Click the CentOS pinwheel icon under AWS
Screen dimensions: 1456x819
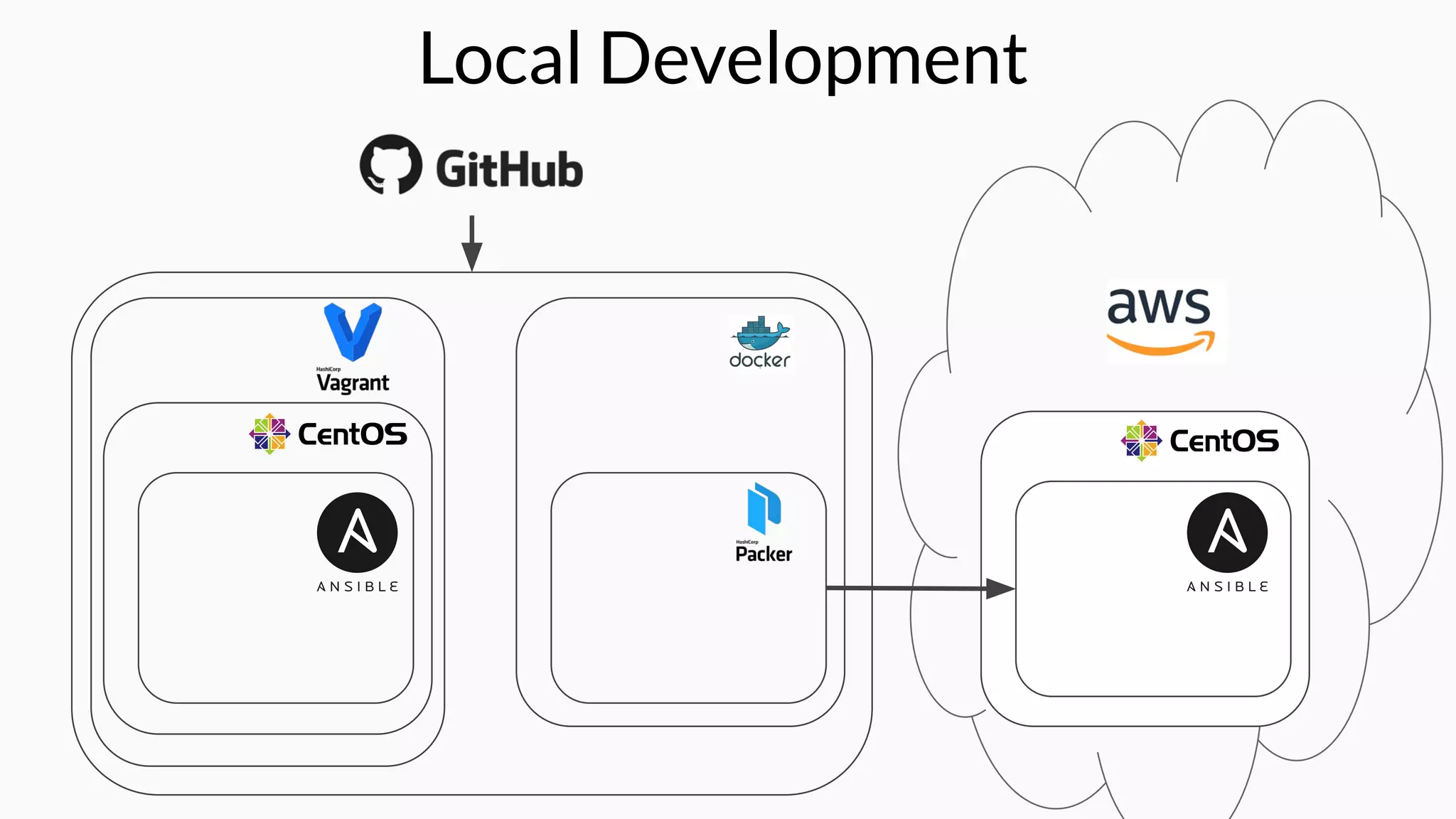point(1141,441)
